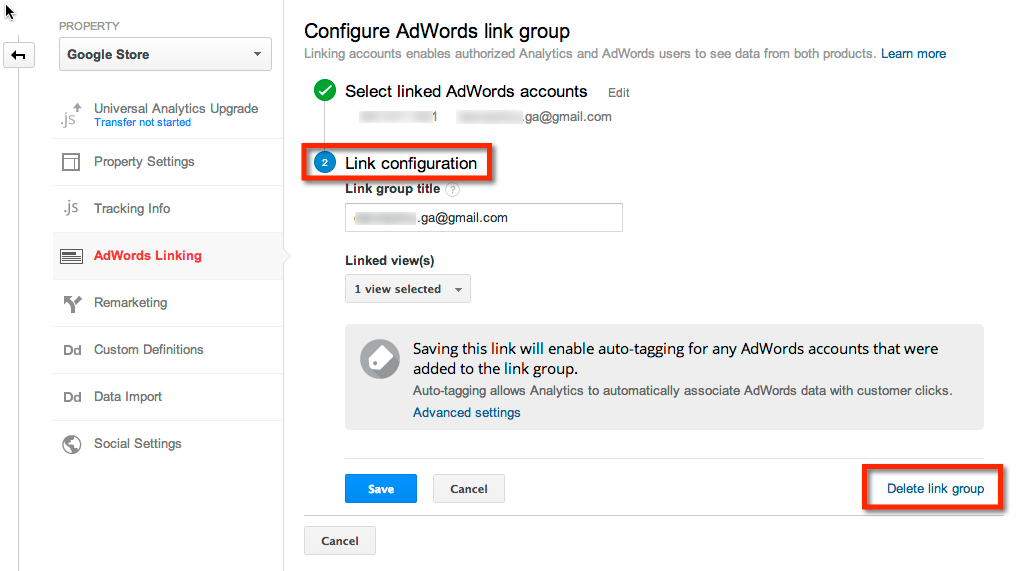Image resolution: width=1023 pixels, height=571 pixels.
Task: Click the help icon beside Link group title
Action: 452,189
